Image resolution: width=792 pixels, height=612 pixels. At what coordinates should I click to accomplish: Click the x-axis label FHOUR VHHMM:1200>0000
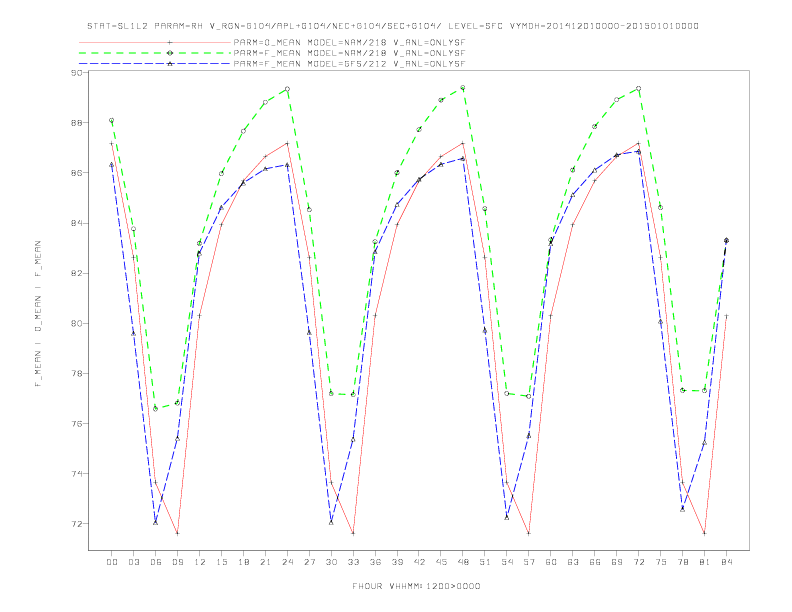tap(416, 586)
